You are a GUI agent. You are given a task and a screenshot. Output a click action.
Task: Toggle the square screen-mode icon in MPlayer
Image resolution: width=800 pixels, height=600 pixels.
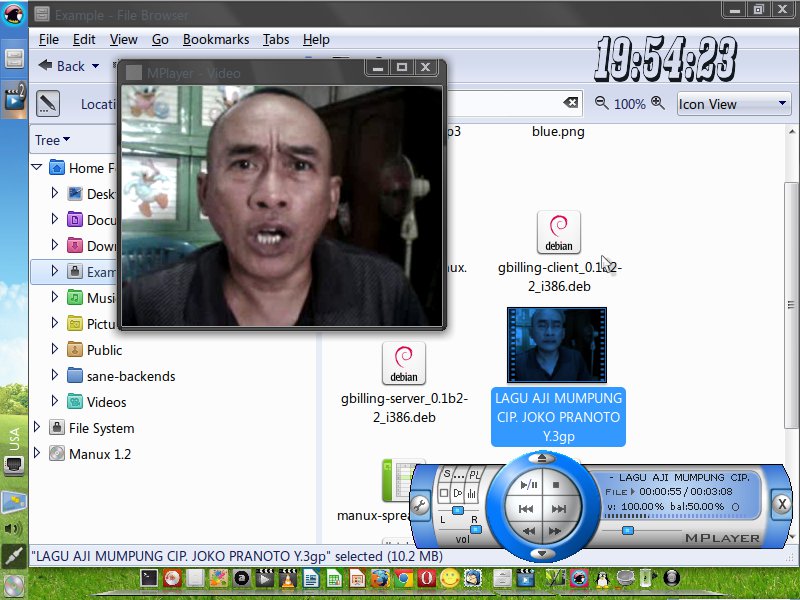tap(444, 493)
